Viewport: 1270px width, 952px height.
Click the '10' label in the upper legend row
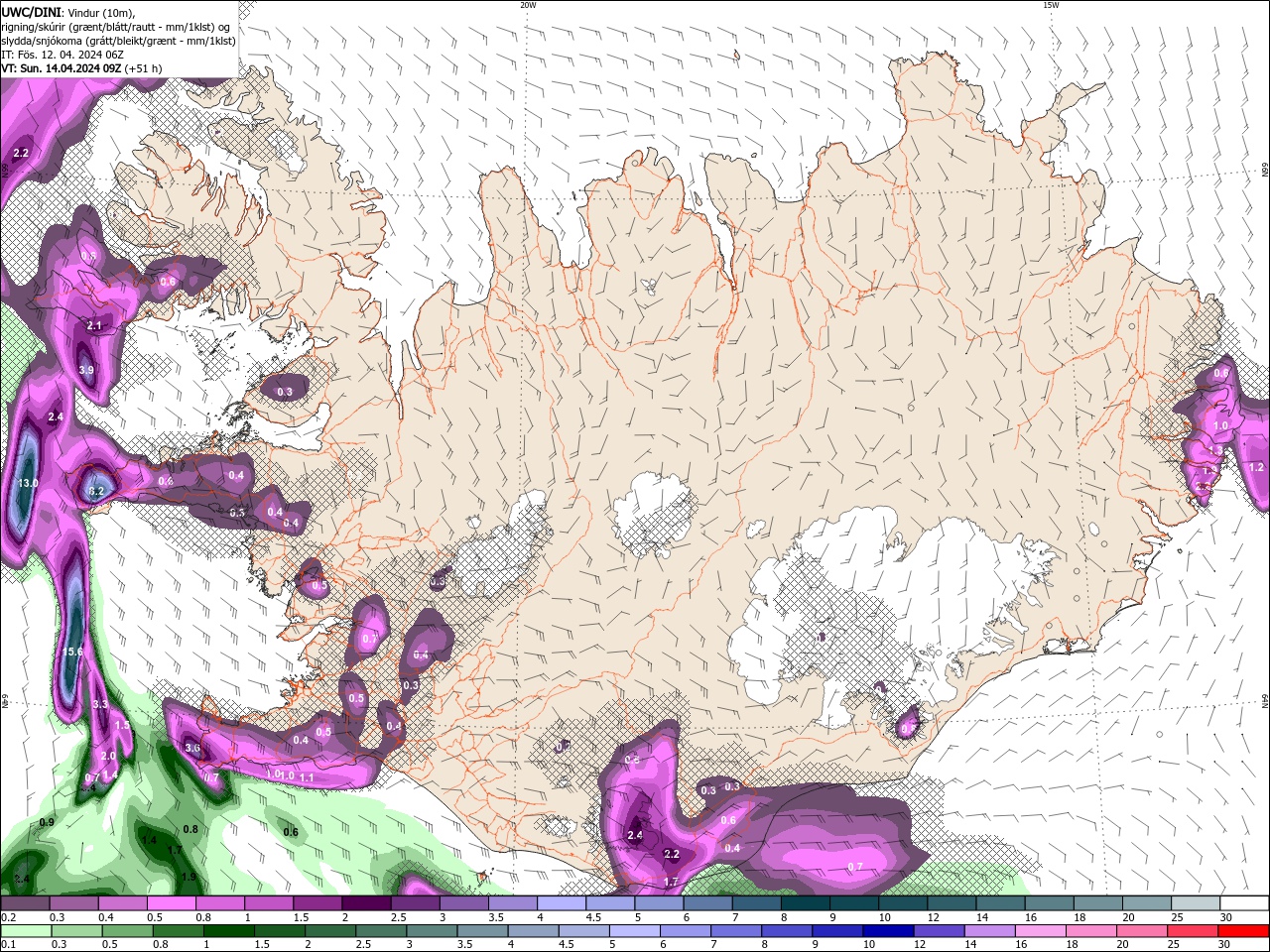click(x=884, y=917)
